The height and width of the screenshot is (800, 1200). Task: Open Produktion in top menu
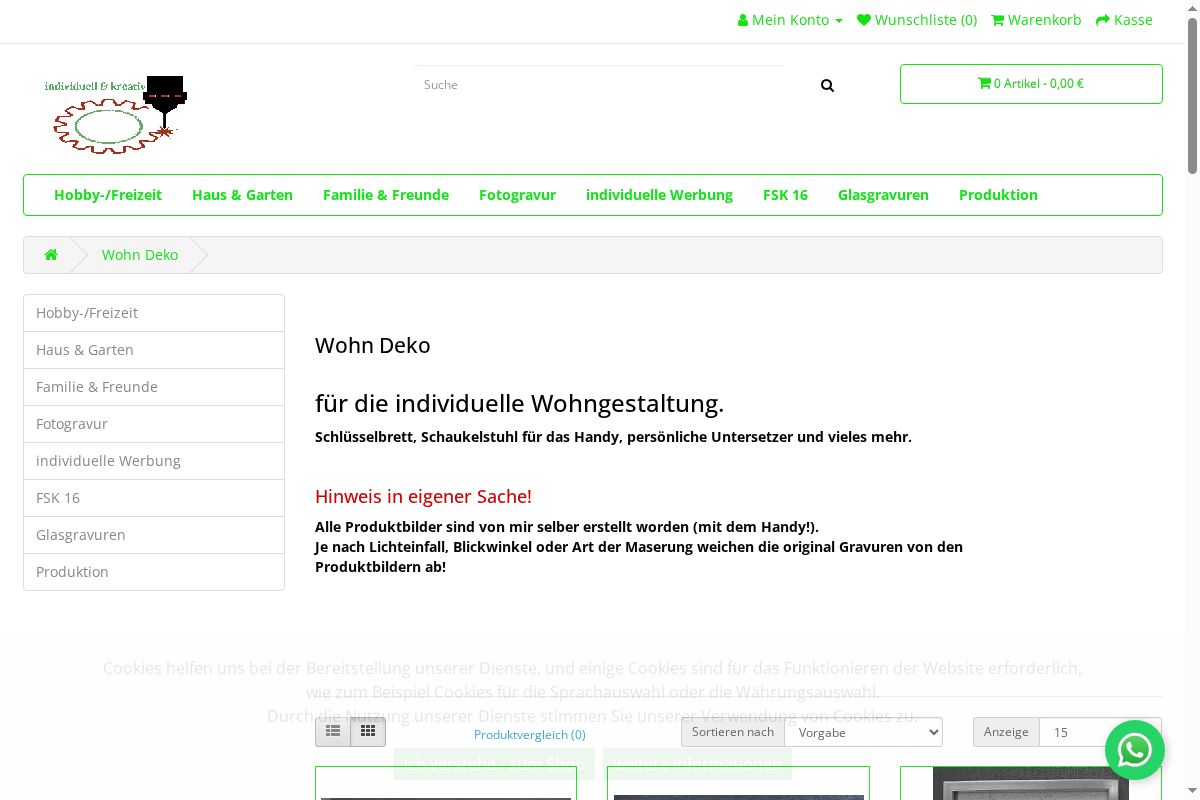tap(998, 195)
